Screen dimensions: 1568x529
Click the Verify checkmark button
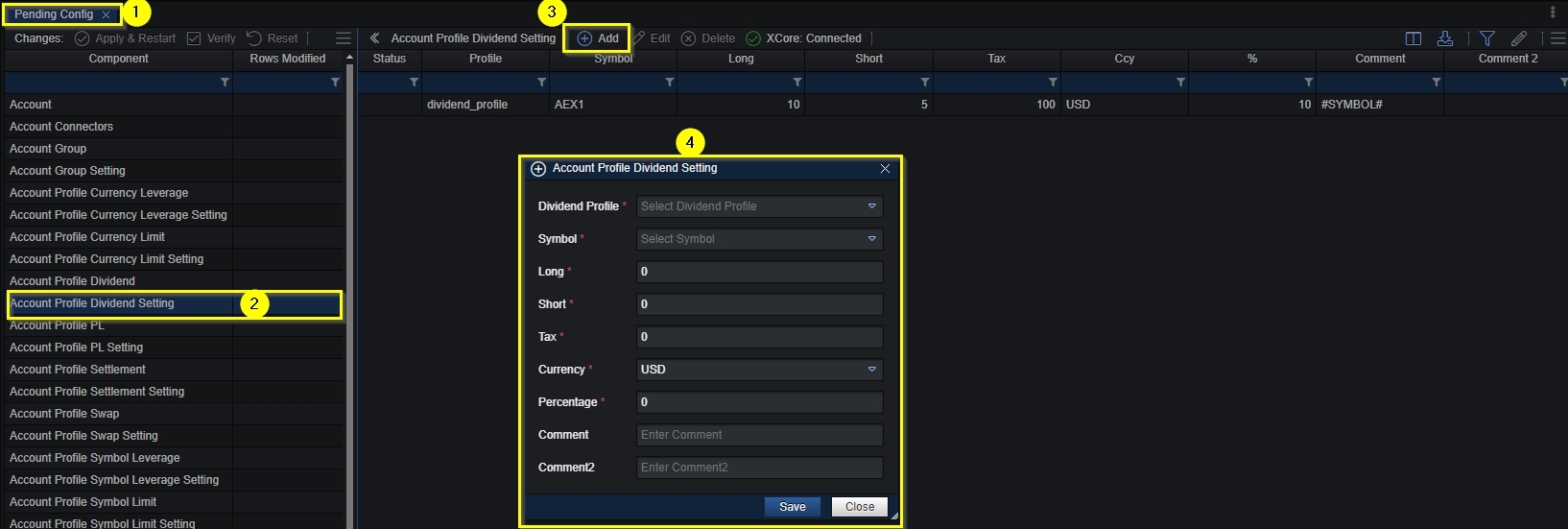[x=211, y=38]
